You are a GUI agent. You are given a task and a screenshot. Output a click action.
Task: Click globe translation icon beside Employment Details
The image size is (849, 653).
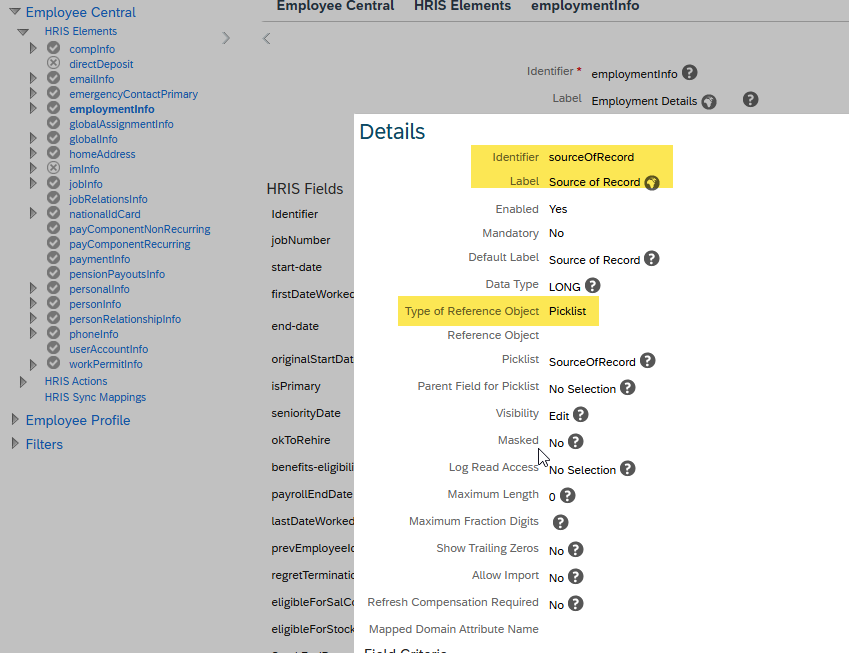(x=709, y=101)
